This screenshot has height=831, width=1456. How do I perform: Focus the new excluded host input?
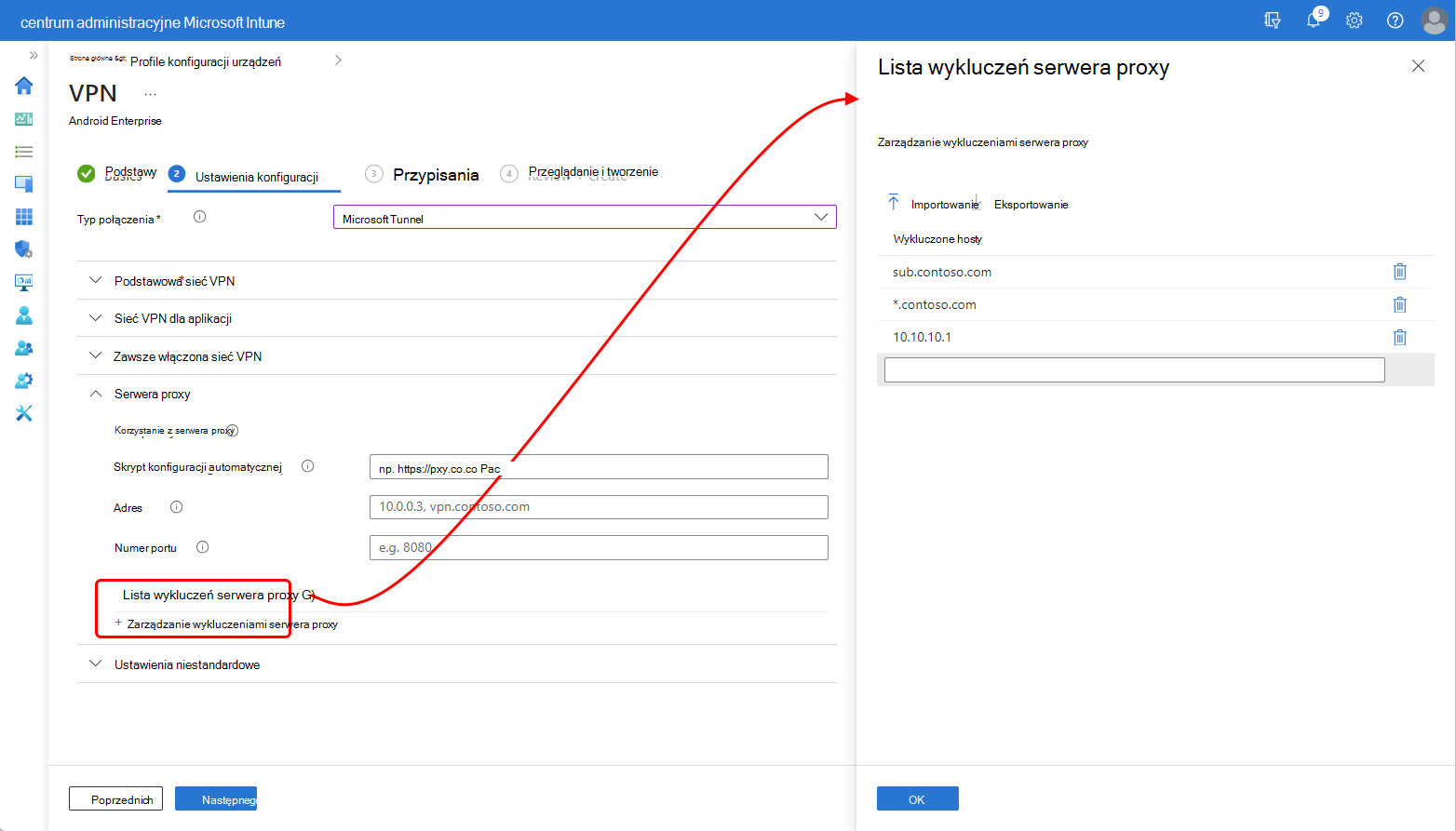click(1134, 369)
